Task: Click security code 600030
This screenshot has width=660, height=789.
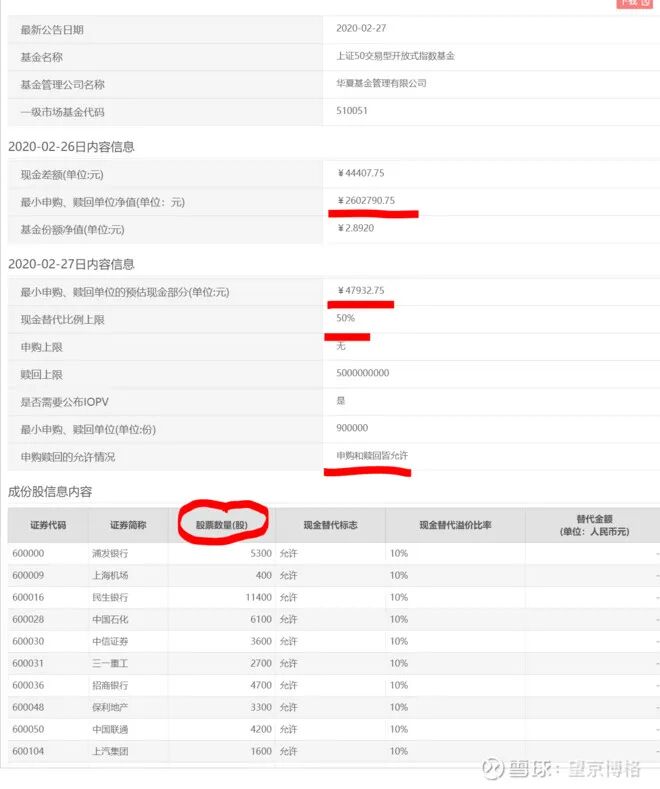Action: 28,641
